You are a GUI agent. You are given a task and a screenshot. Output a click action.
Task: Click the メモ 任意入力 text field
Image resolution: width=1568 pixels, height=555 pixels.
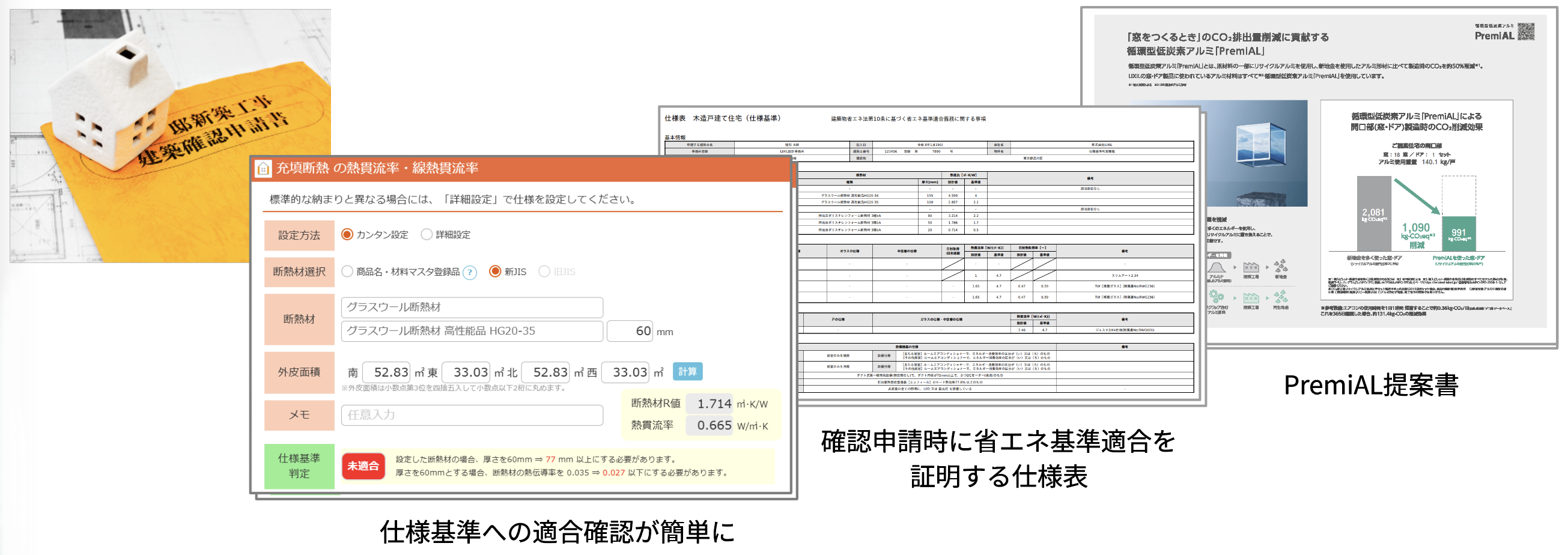[472, 415]
